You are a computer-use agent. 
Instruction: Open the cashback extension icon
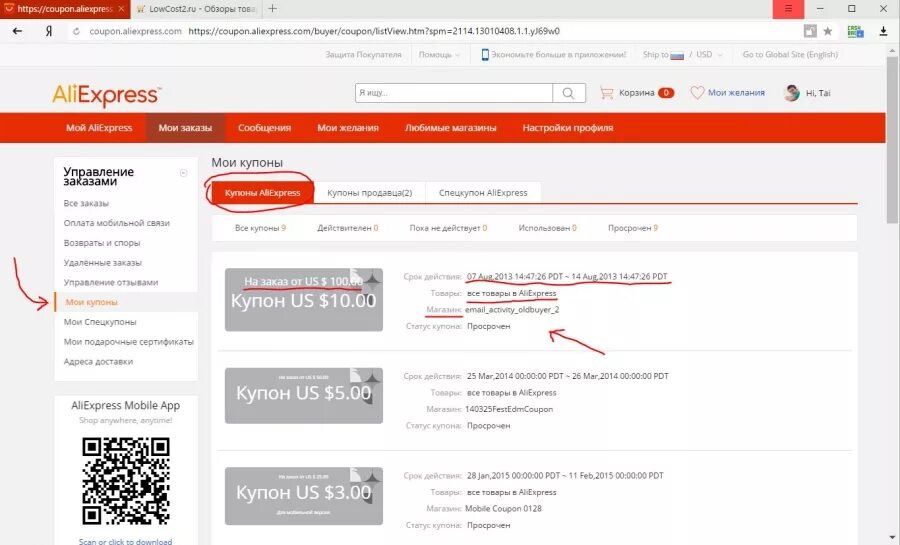click(x=855, y=31)
